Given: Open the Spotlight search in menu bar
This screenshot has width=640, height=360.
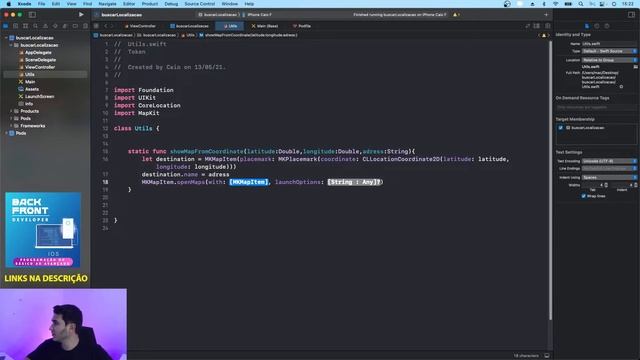Looking at the screenshot, I should click(580, 4).
